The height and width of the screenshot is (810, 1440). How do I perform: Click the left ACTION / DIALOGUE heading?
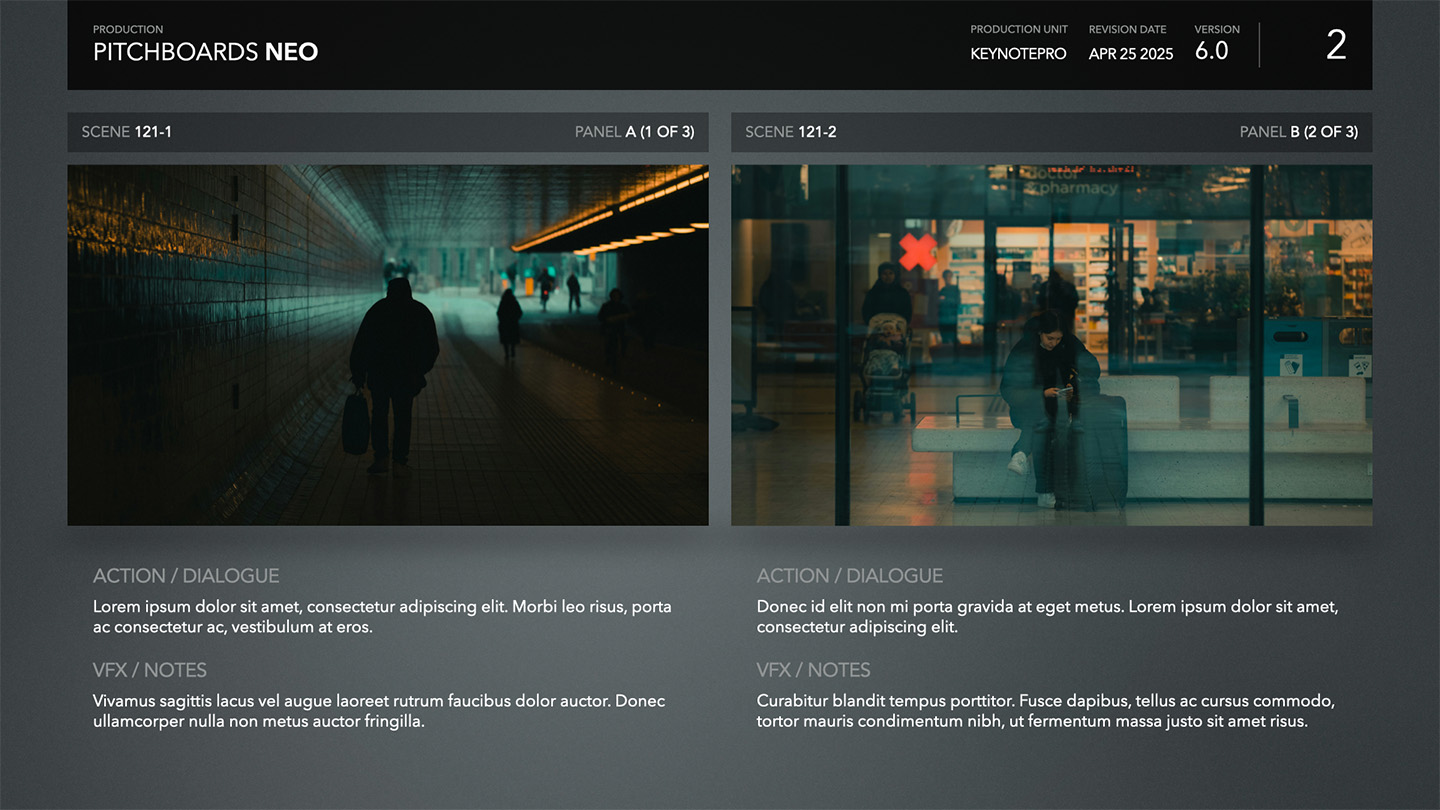point(186,576)
